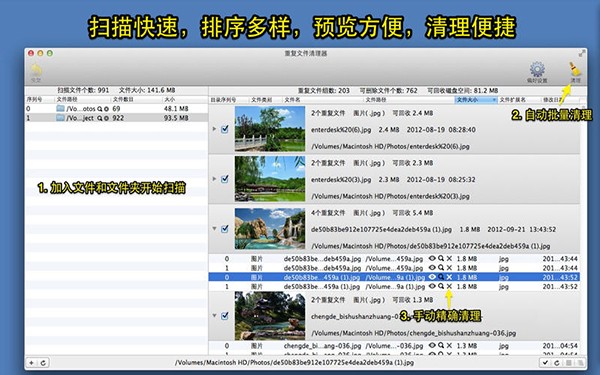Click round gear icon in /Vo...otos row
The image size is (600, 375).
coord(106,109)
